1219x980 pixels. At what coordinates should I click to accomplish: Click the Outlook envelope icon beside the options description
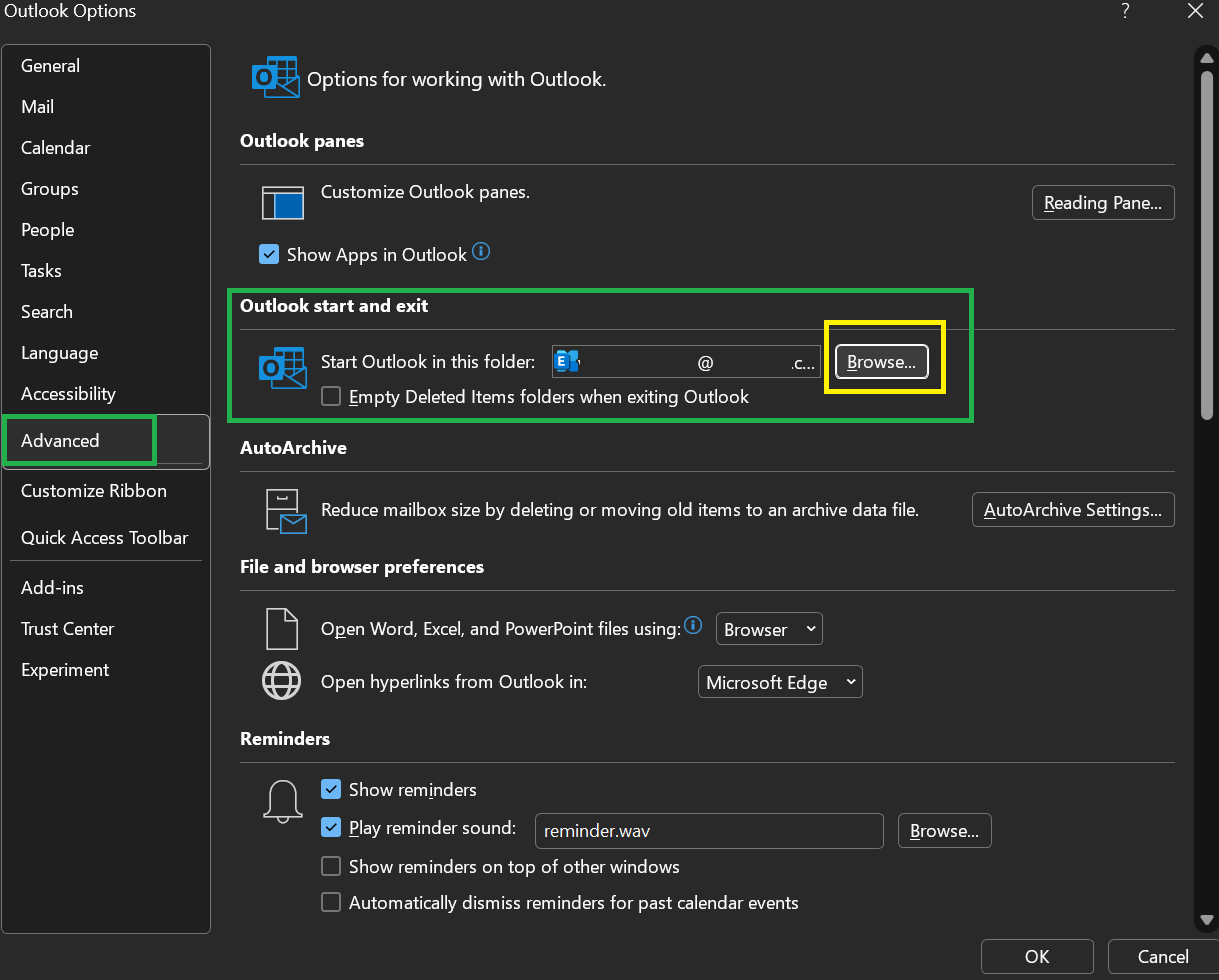(275, 77)
